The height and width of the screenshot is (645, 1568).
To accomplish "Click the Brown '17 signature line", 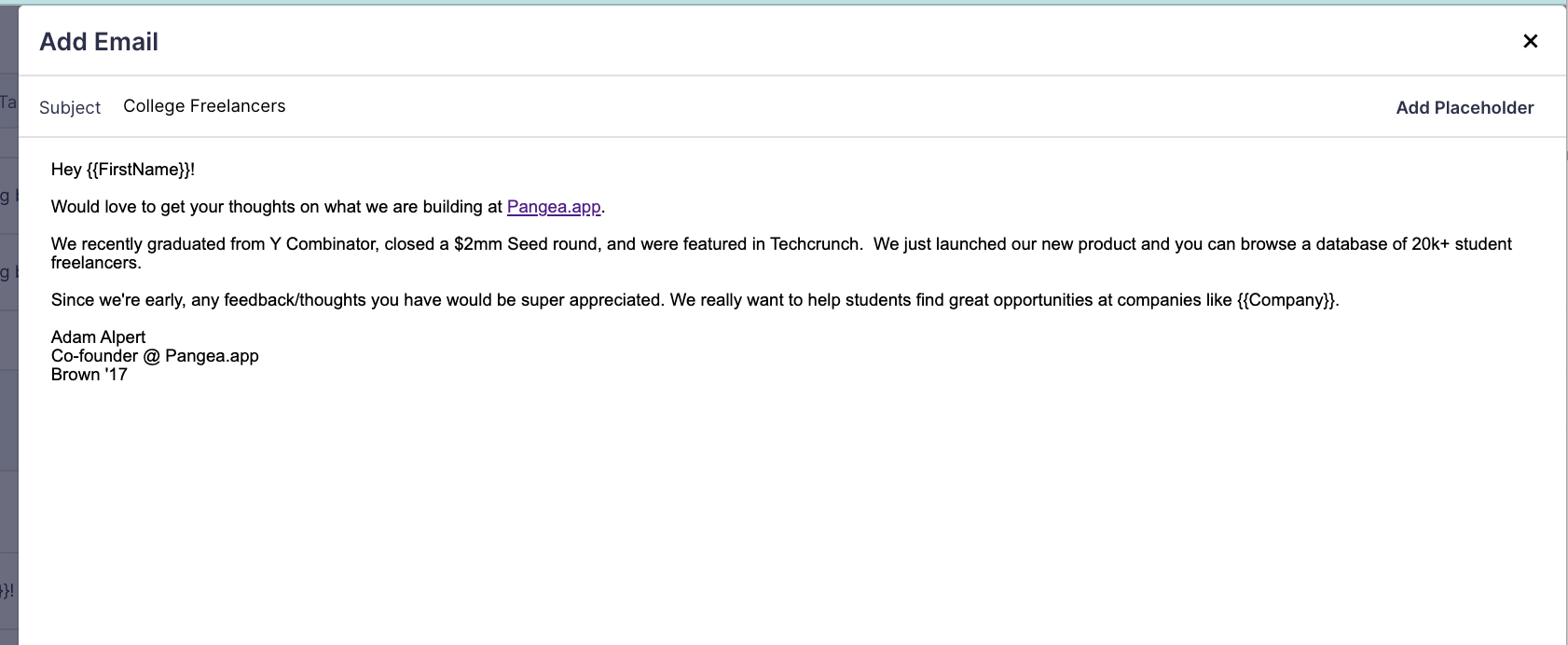I will click(x=89, y=374).
